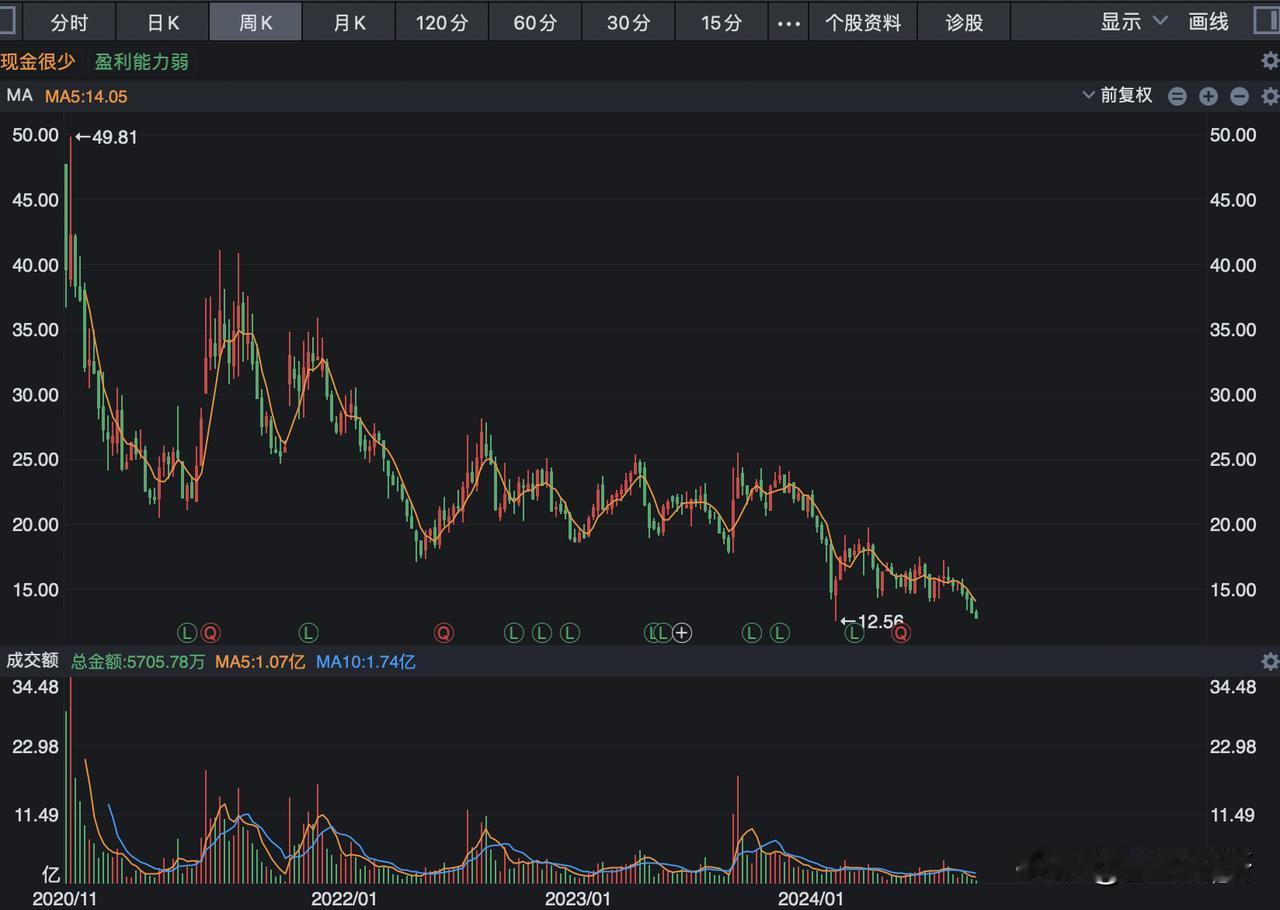The image size is (1280, 910).
Task: Open the 成交额 panel settings gear
Action: 1270,661
